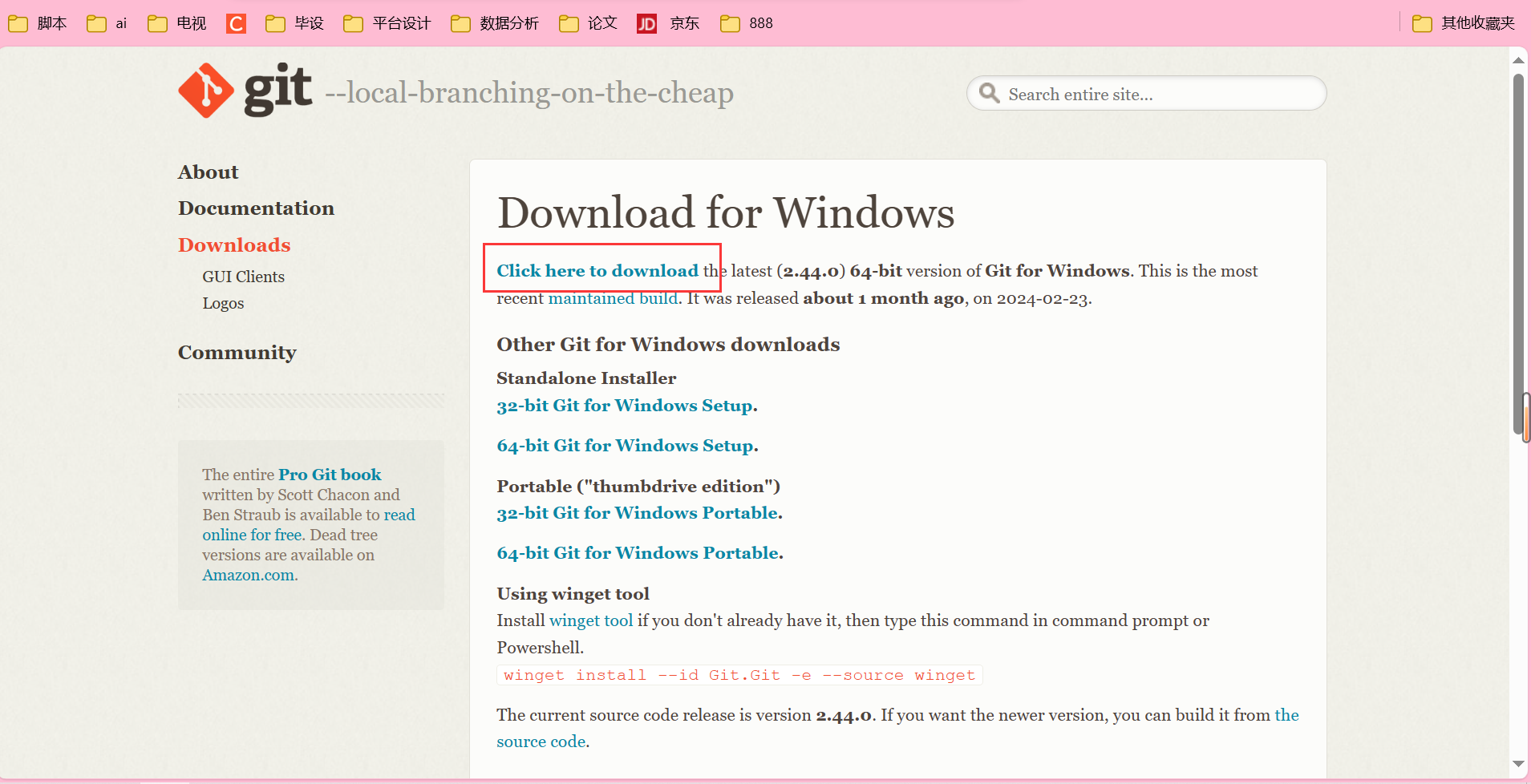Click the scrollbar down arrow
The image size is (1531, 784).
click(x=1518, y=764)
